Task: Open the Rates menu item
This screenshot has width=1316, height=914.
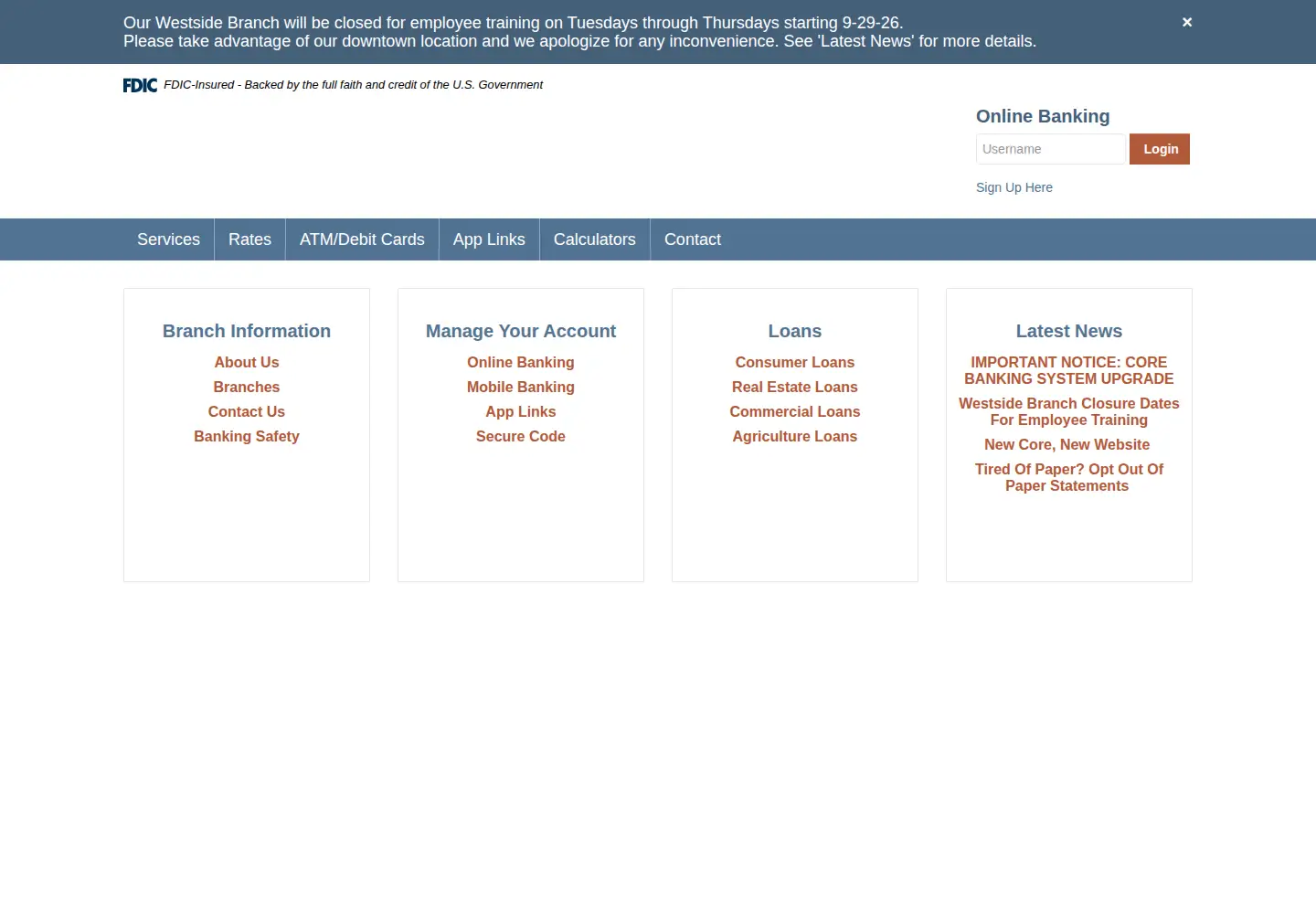Action: [249, 239]
